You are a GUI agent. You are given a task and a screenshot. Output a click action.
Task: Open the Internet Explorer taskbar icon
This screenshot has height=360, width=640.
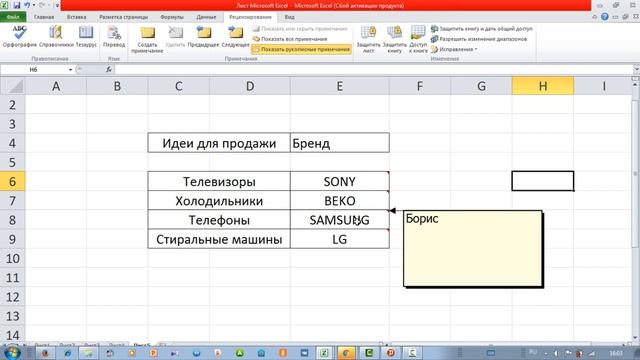(x=67, y=353)
